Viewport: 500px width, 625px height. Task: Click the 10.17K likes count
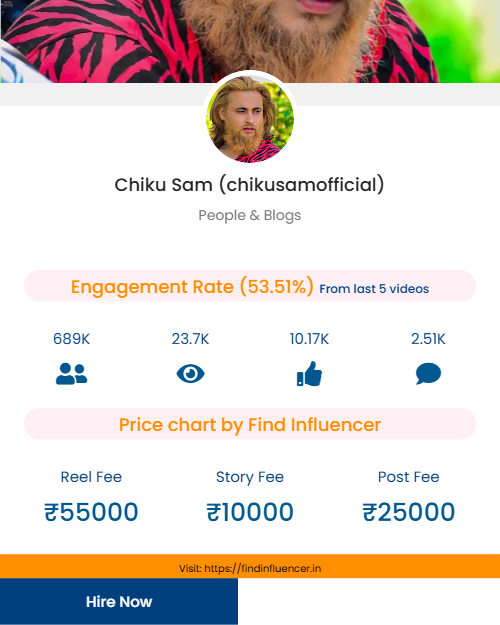coord(309,339)
